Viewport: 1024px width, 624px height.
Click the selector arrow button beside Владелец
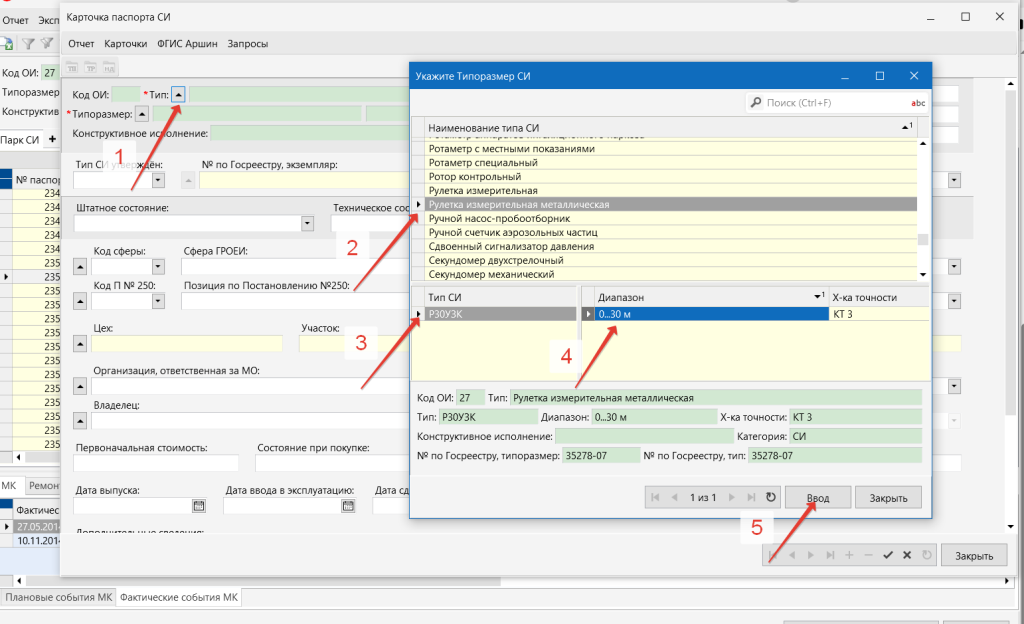pyautogui.click(x=80, y=421)
